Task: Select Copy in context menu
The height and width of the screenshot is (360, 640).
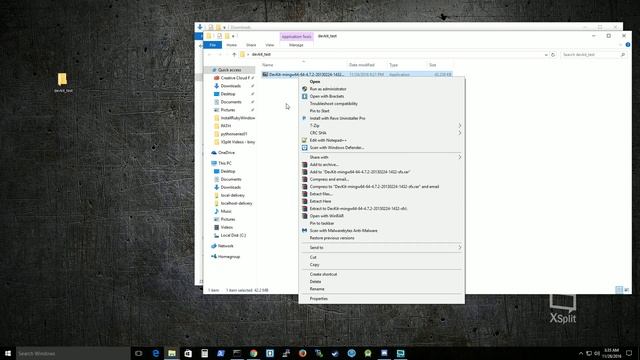Action: pos(314,264)
